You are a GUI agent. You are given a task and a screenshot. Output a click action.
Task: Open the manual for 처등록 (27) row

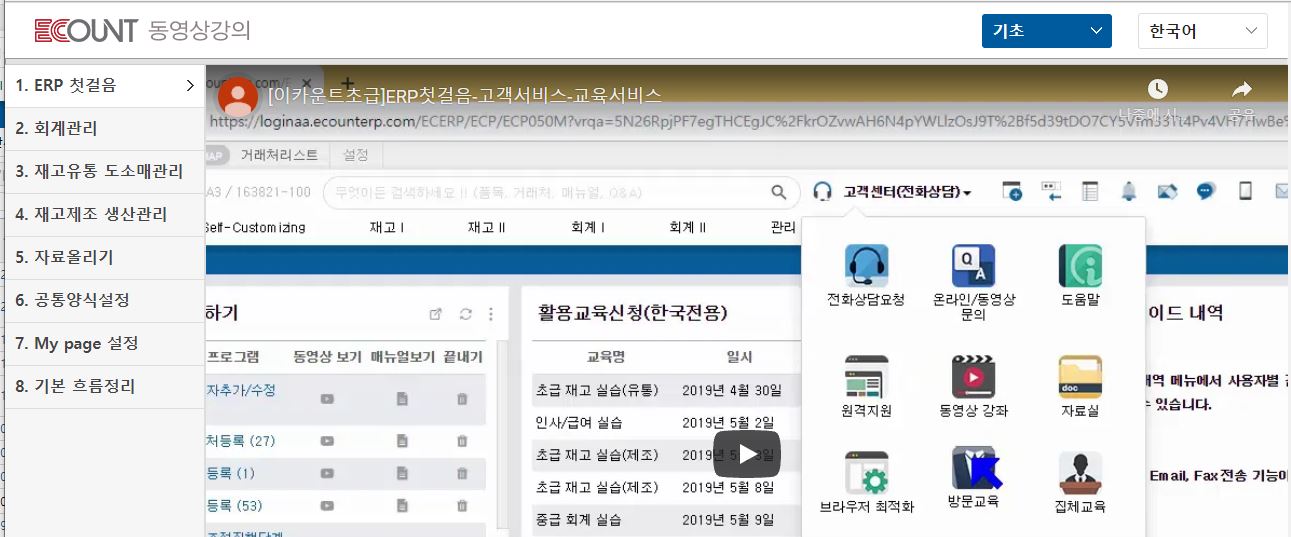click(x=402, y=441)
